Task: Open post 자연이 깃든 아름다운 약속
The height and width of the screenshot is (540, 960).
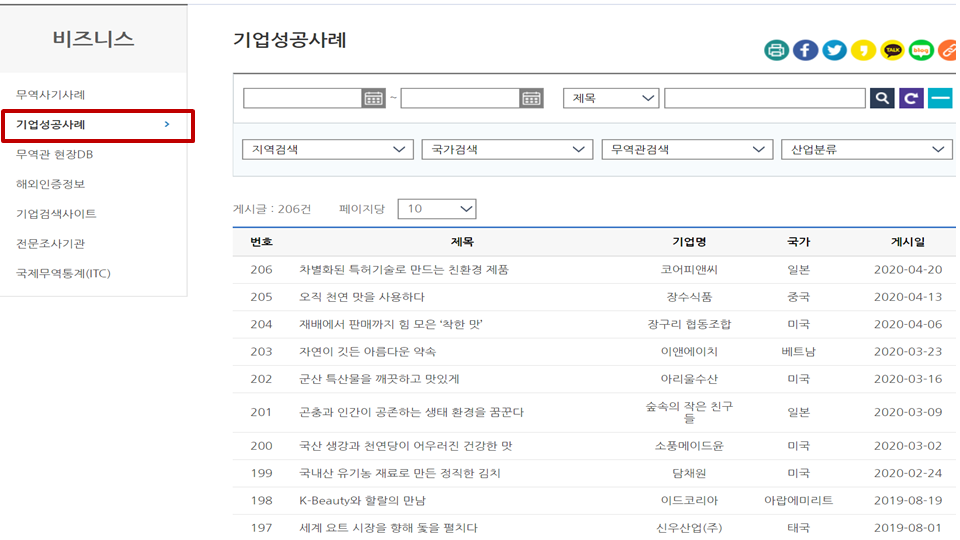Action: click(x=367, y=351)
